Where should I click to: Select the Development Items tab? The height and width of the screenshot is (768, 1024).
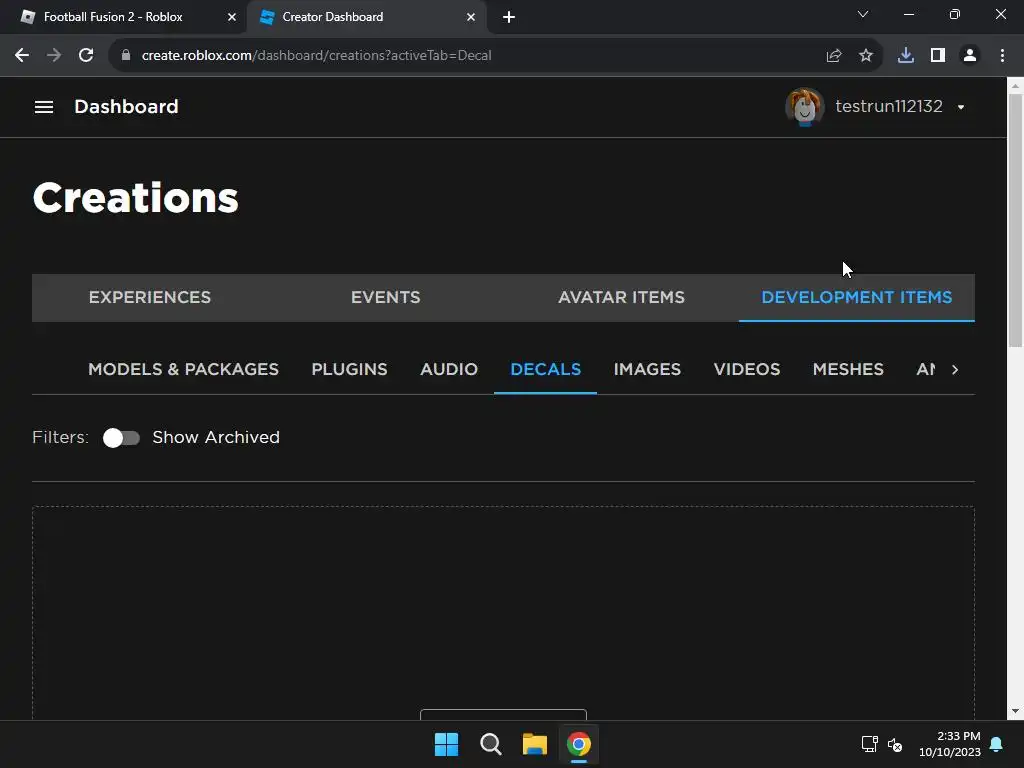(x=857, y=298)
